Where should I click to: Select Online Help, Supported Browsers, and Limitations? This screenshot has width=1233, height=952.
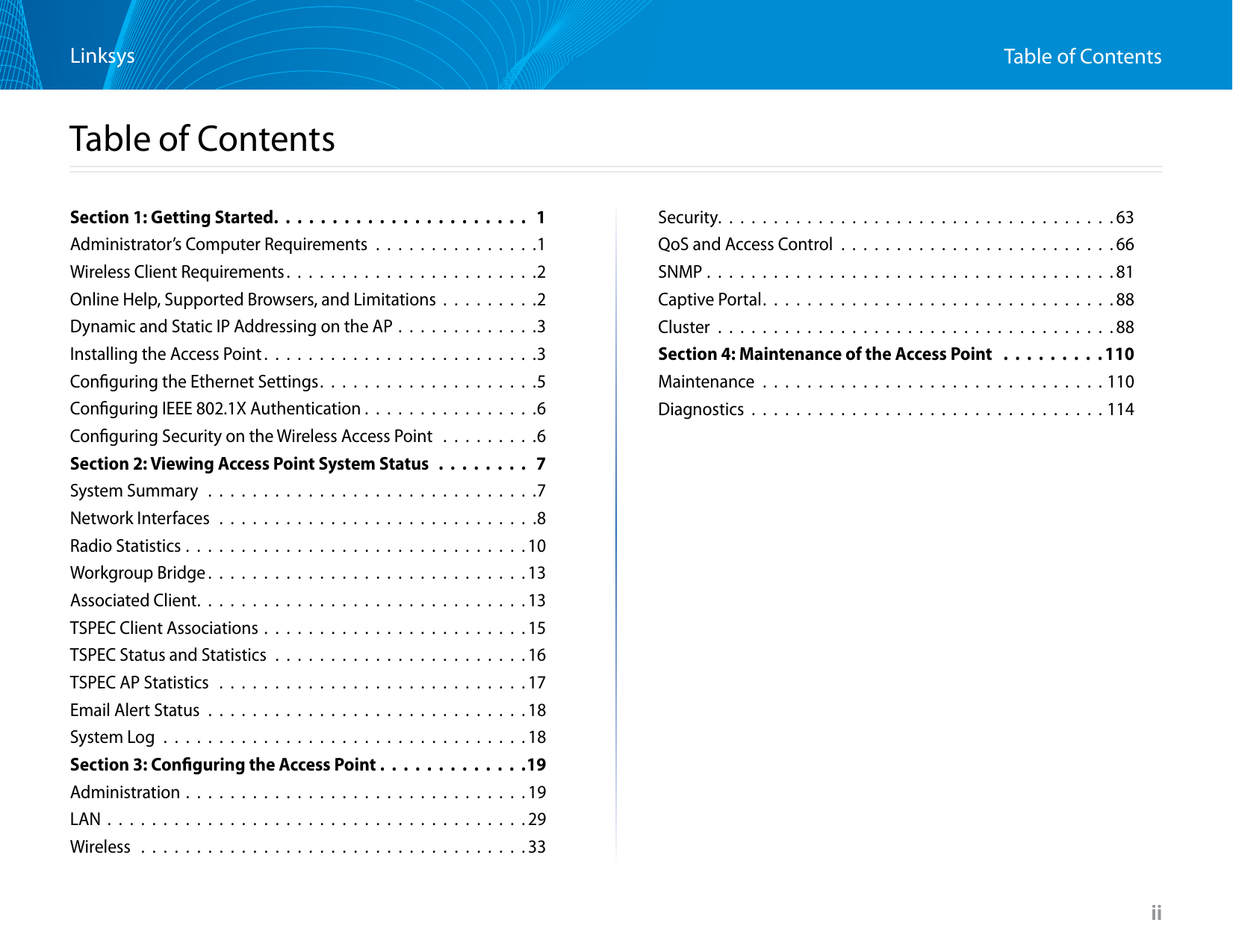click(x=308, y=299)
